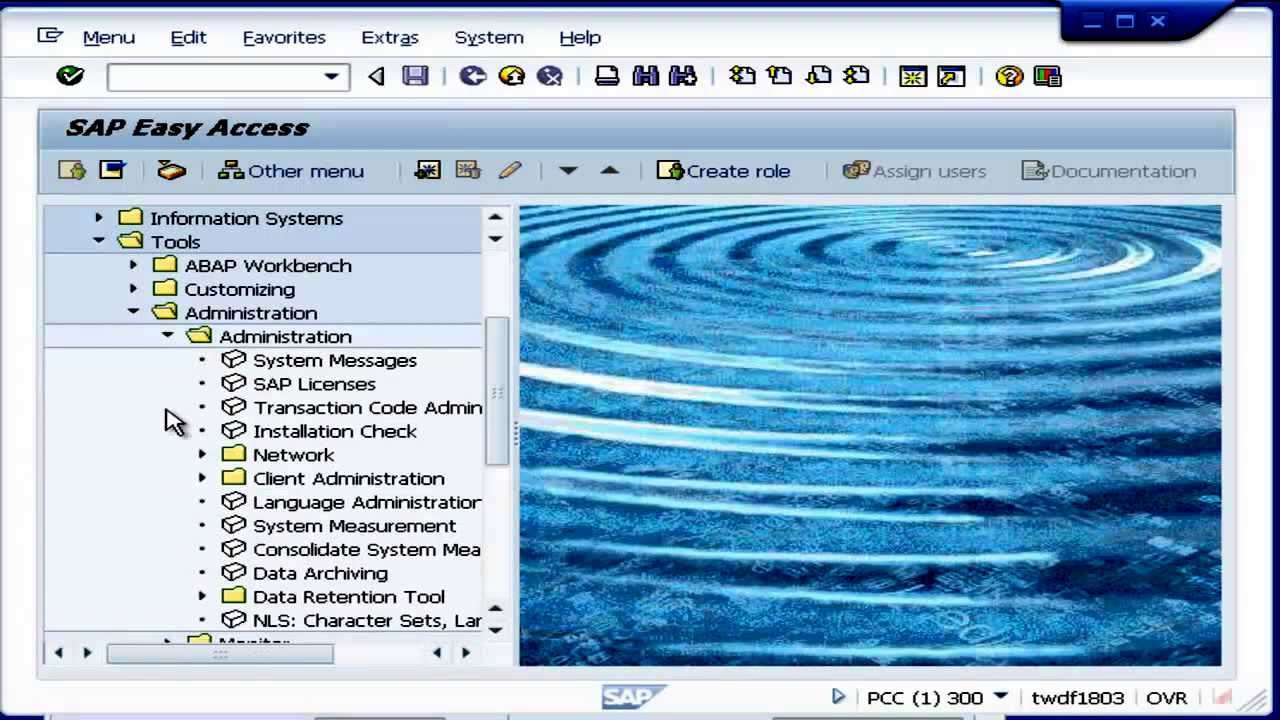Click the Print icon

(607, 76)
